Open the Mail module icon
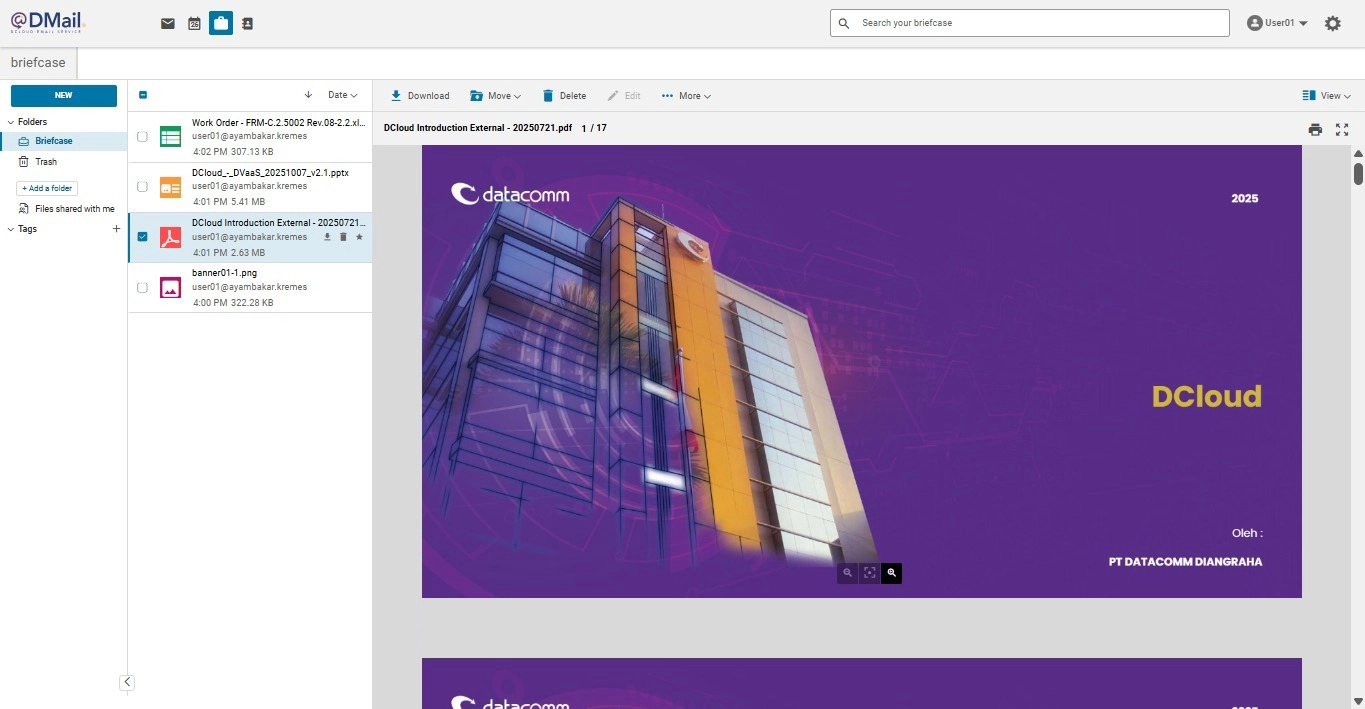 click(x=167, y=23)
